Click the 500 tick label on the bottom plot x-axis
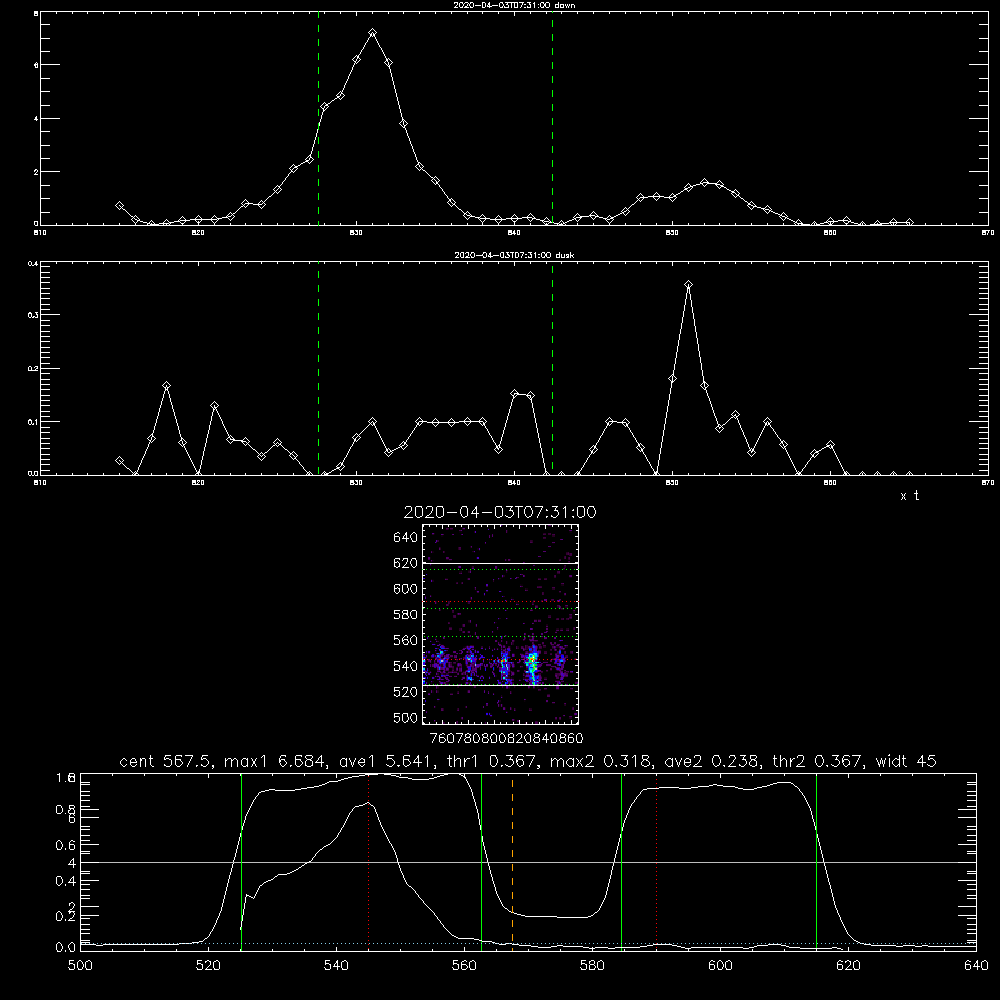This screenshot has height=1000, width=1000. click(80, 966)
